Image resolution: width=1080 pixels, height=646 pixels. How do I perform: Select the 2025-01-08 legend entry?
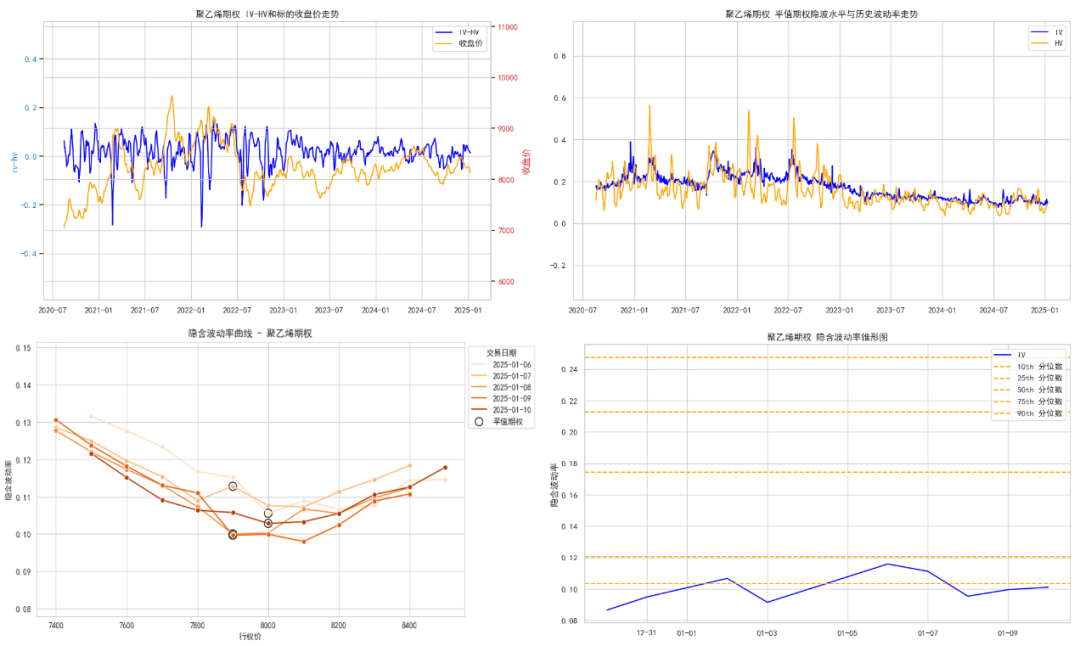point(501,388)
